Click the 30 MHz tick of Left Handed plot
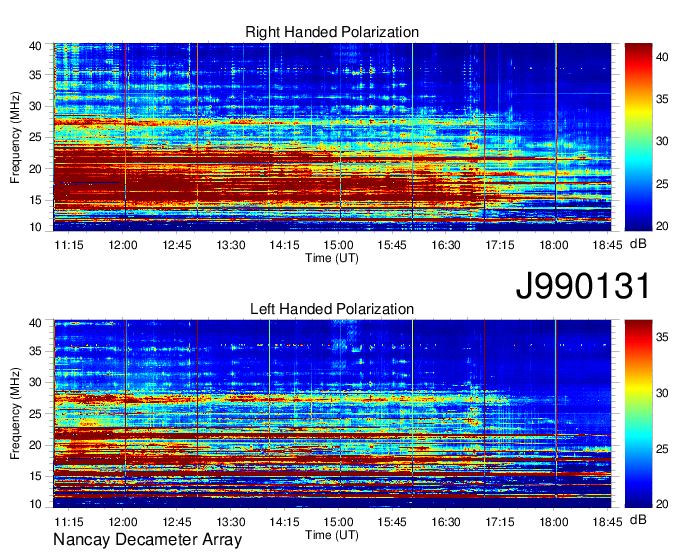Screen dimensions: 680x552 pos(35,382)
